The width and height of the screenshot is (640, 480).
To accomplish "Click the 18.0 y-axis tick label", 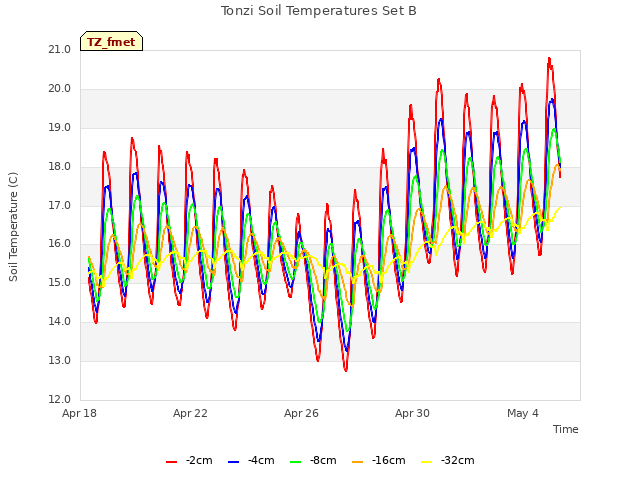I will (60, 167).
